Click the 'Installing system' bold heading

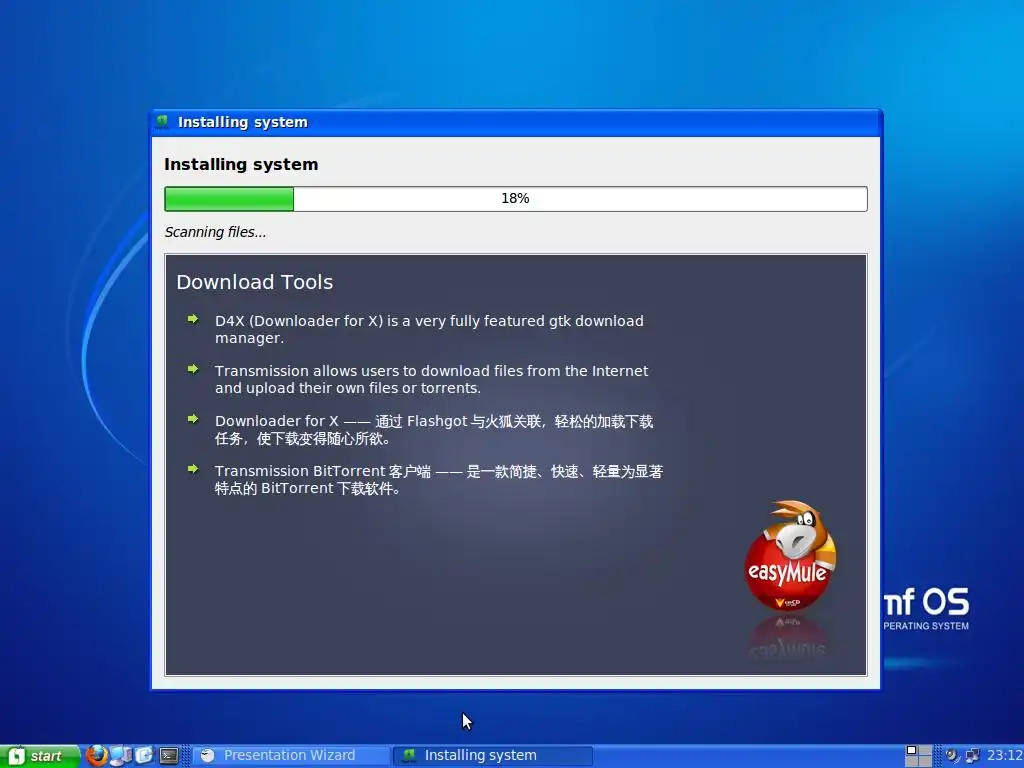point(241,165)
